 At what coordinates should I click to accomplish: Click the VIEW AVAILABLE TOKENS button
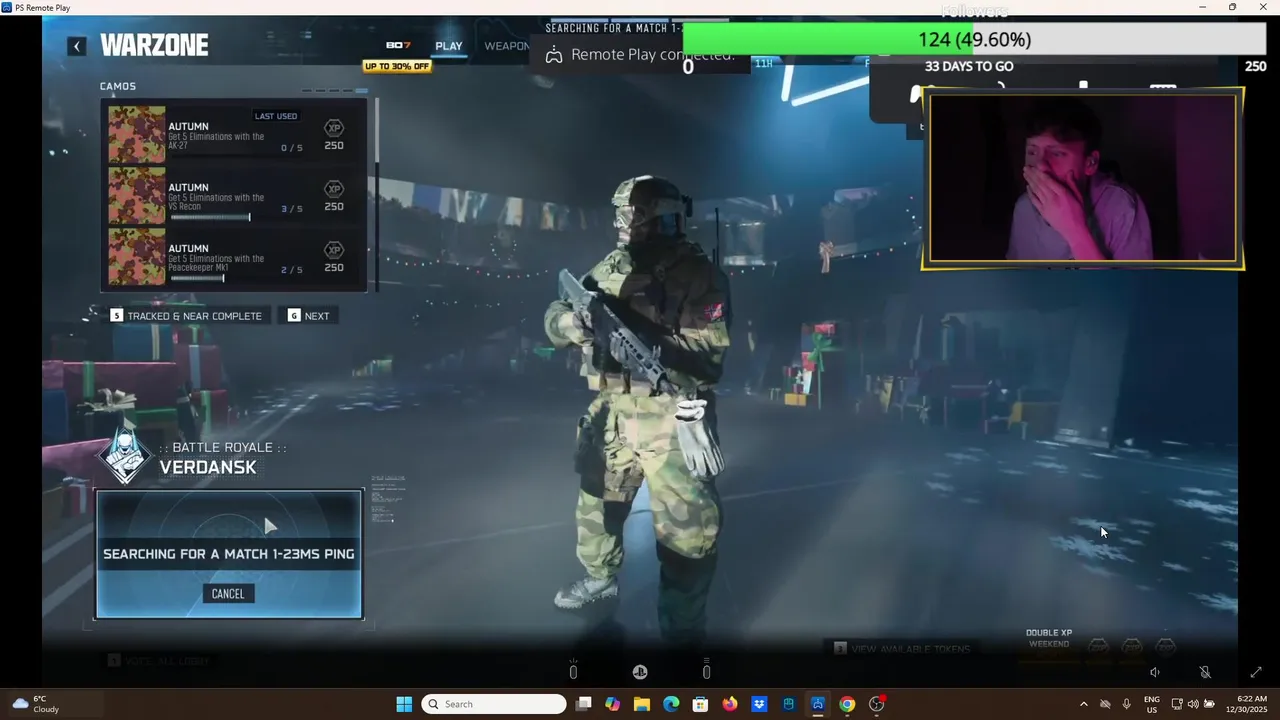point(902,649)
